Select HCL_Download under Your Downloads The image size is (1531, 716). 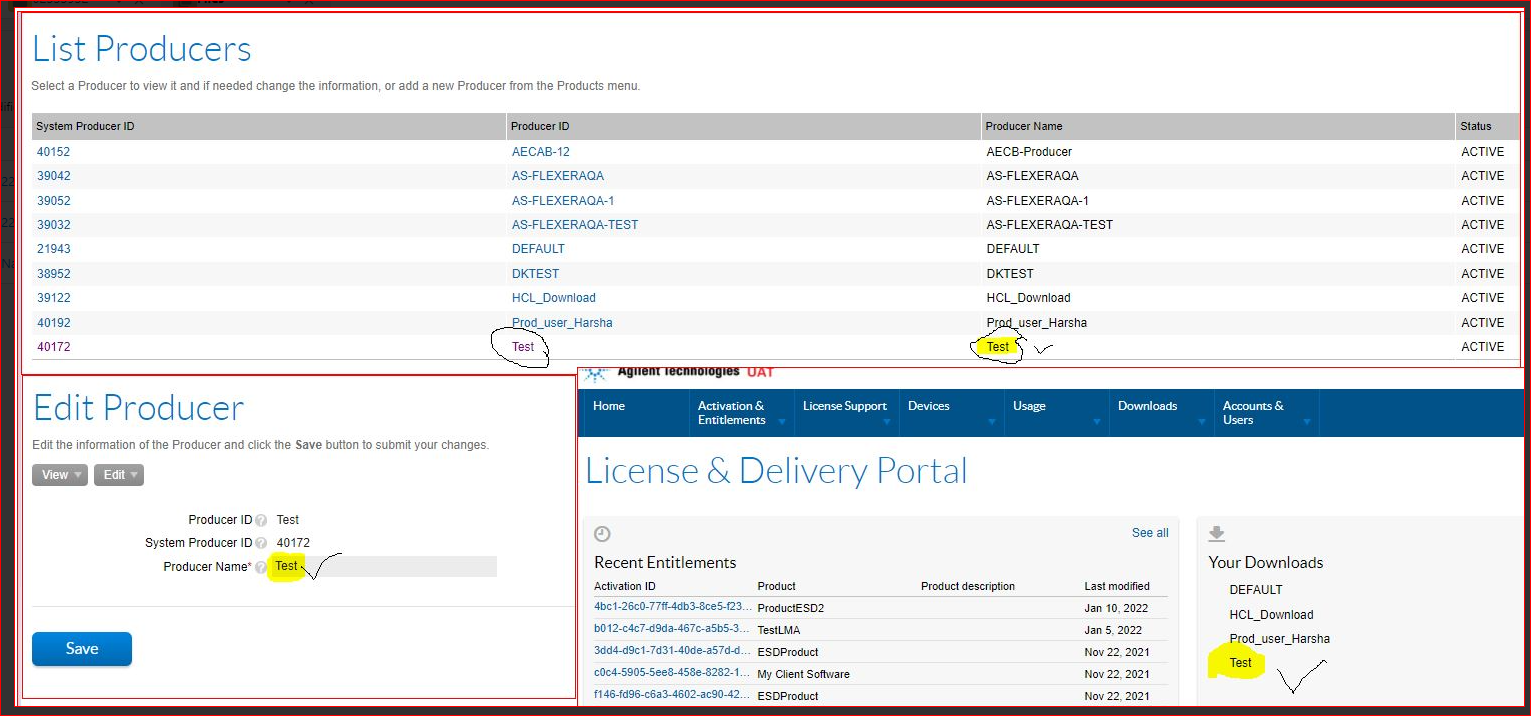1272,615
